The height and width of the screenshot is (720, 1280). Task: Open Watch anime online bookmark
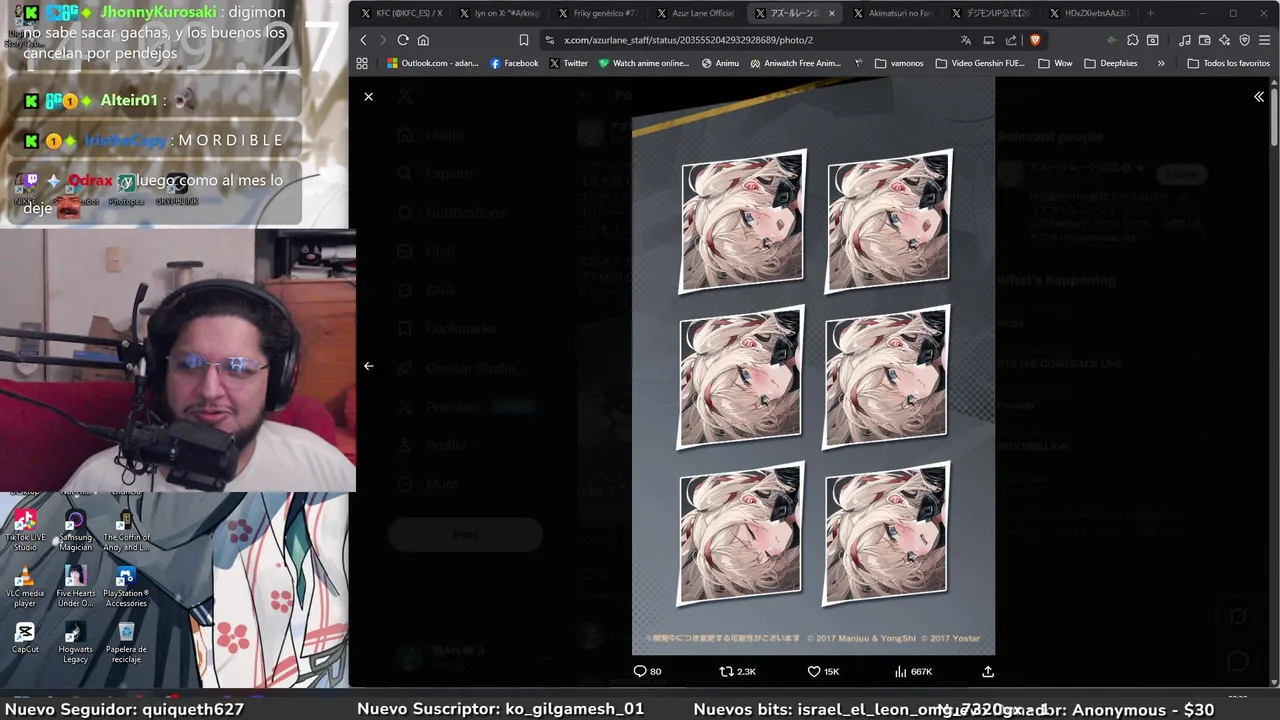(x=644, y=63)
